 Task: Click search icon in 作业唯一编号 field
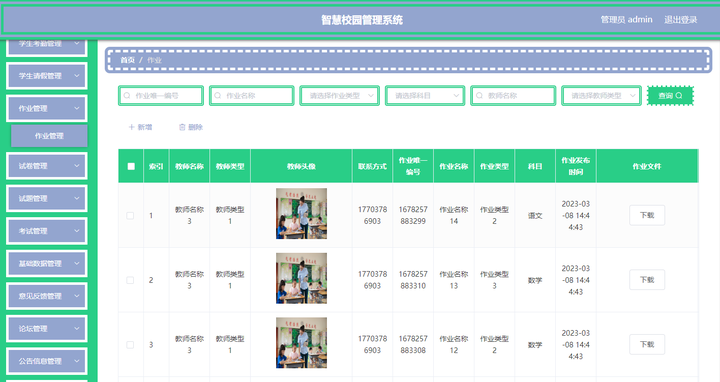coord(127,96)
